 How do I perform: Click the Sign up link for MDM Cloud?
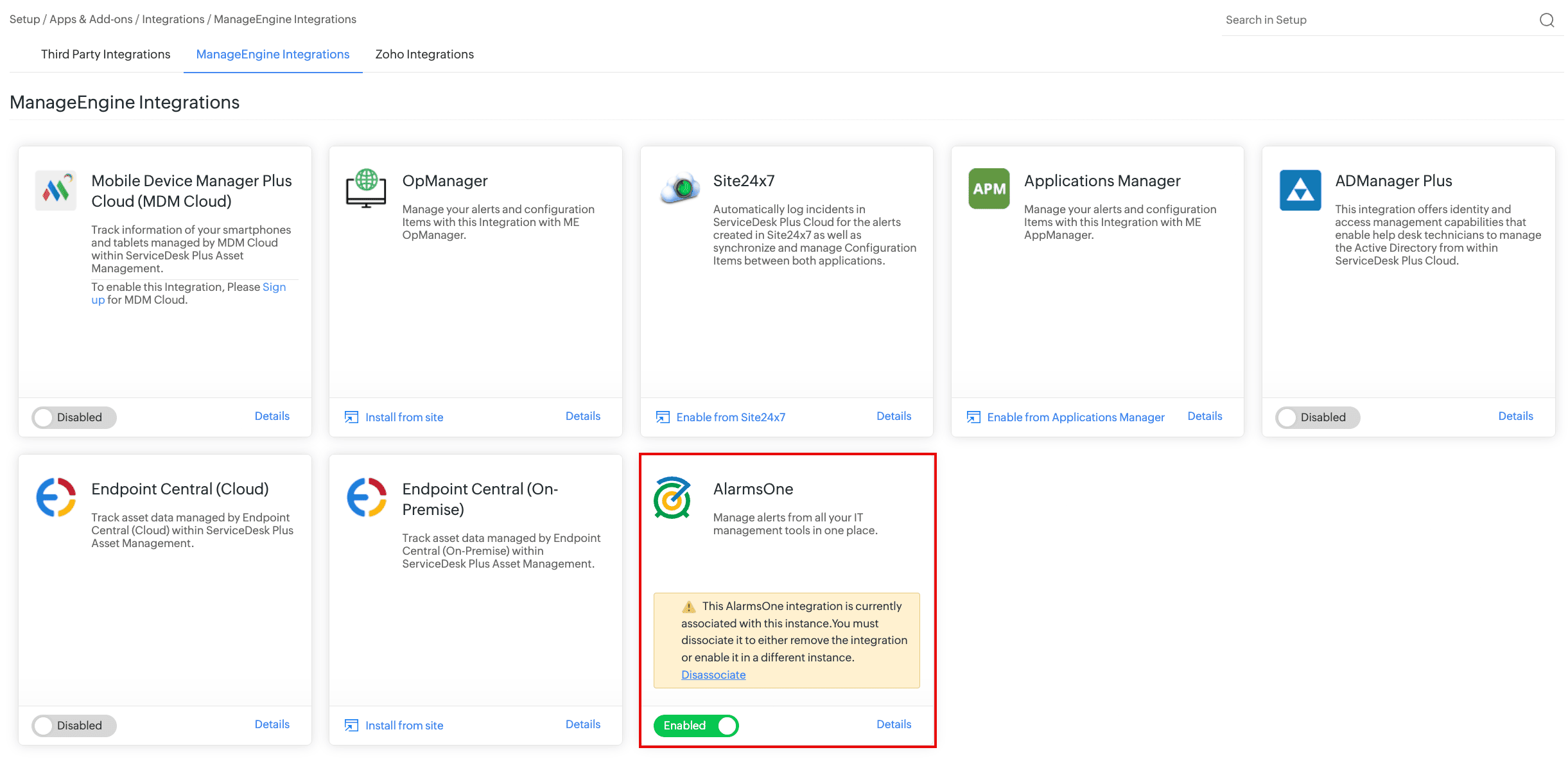point(274,287)
